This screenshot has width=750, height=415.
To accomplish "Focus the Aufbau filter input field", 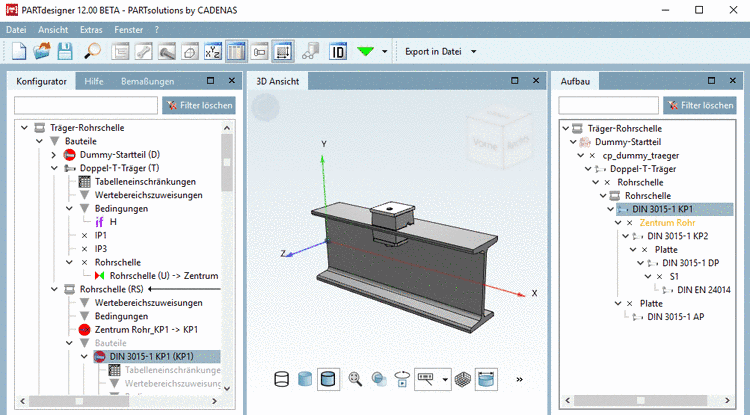I will [608, 105].
